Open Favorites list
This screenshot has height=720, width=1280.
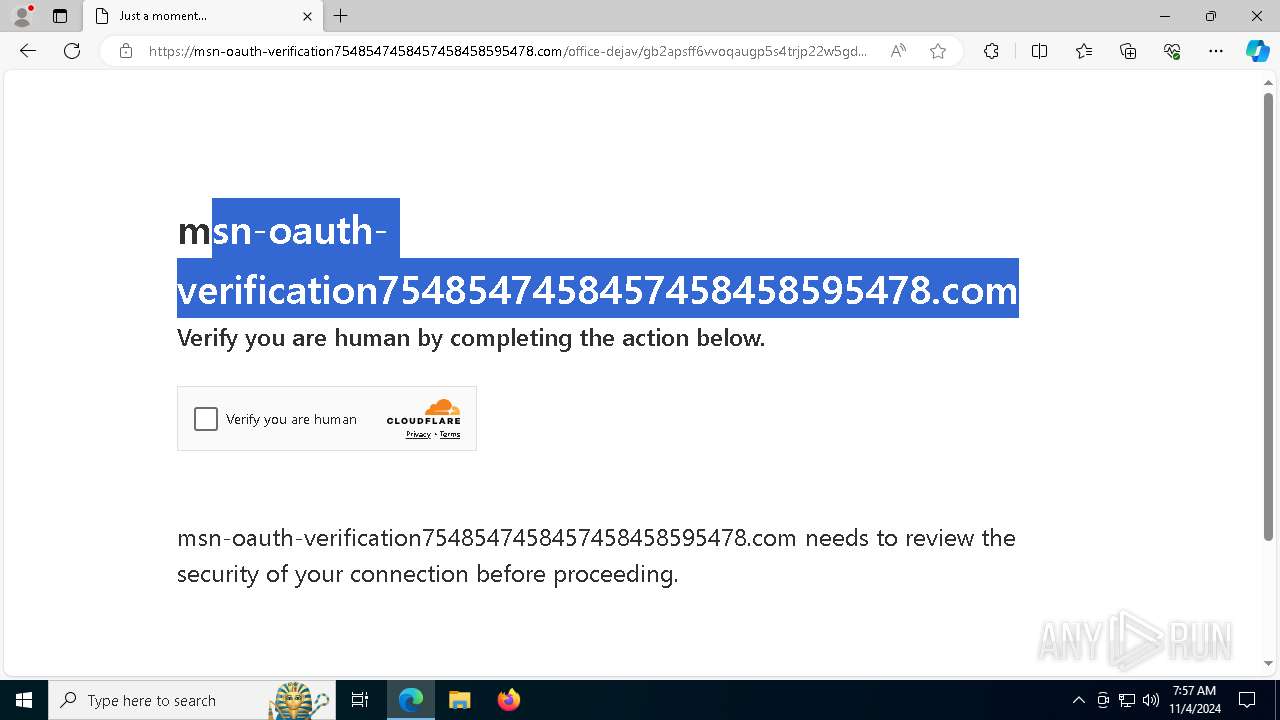coord(1084,51)
